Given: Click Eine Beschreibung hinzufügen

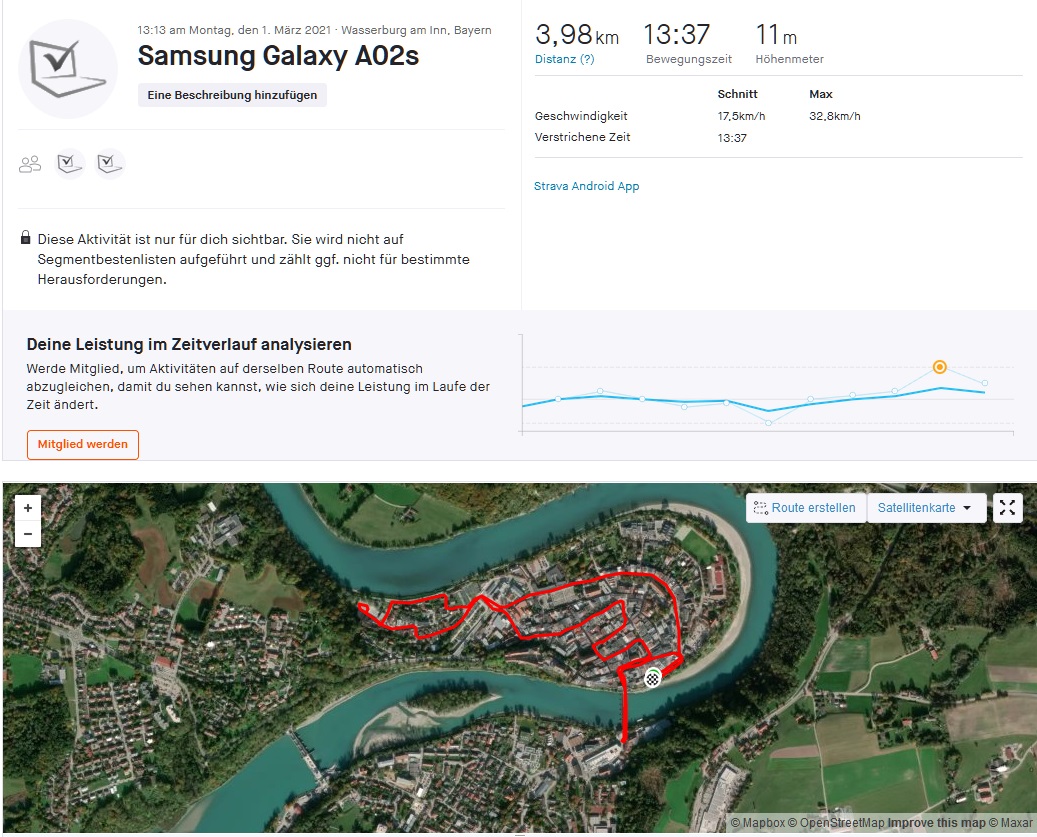Looking at the screenshot, I should tap(232, 95).
